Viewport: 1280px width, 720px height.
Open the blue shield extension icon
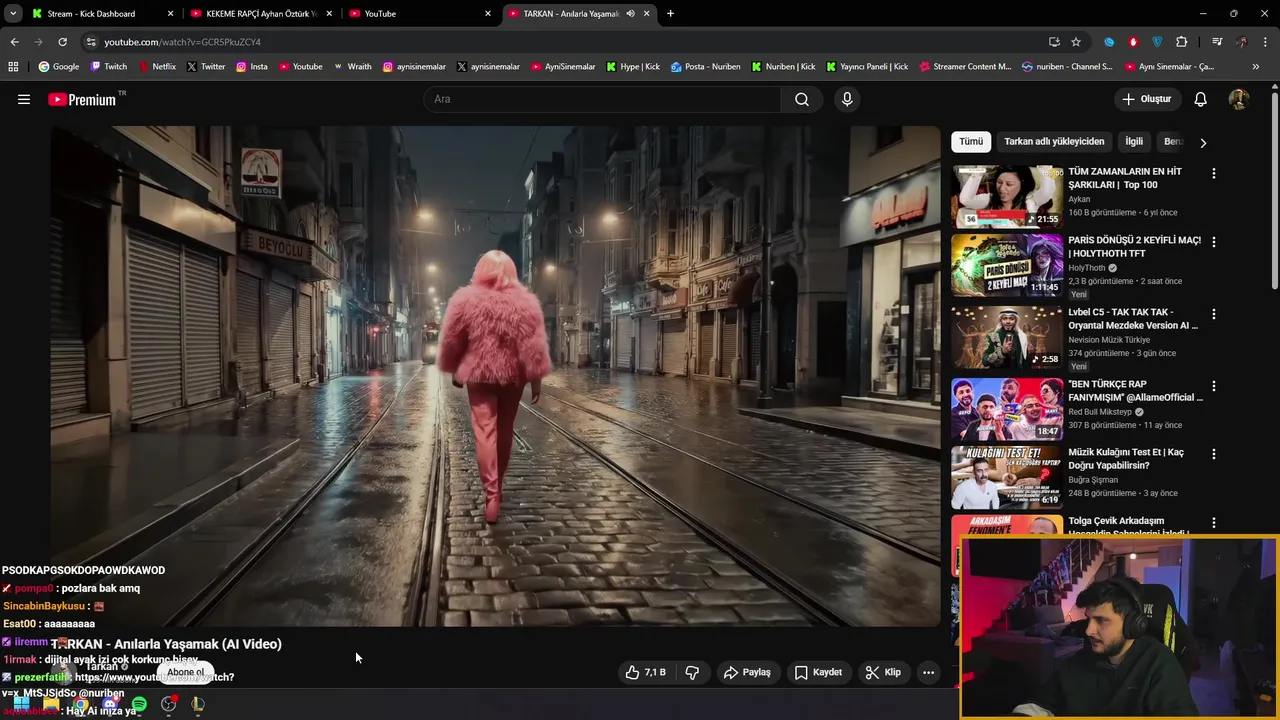click(1157, 42)
